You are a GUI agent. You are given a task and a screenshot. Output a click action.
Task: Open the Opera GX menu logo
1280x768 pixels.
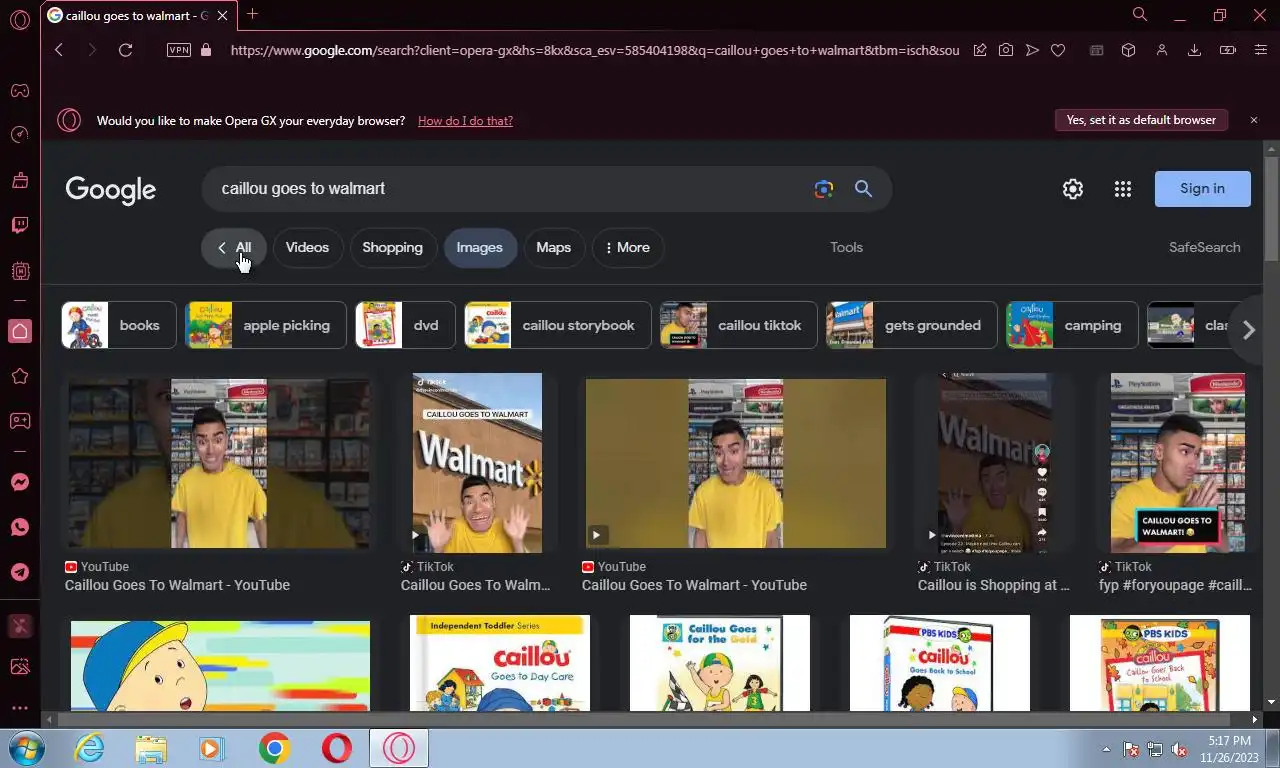(19, 20)
